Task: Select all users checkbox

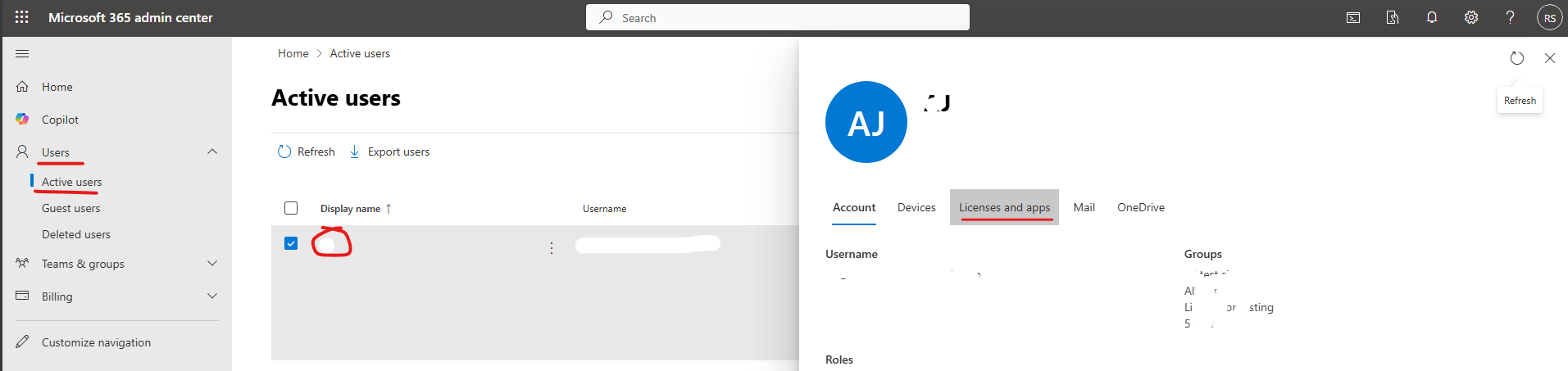Action: coord(291,208)
